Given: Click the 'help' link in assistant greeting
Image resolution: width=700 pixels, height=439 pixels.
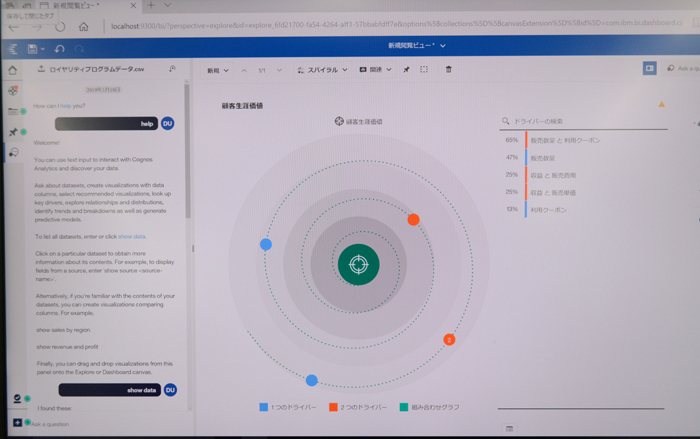Looking at the screenshot, I should pos(66,106).
